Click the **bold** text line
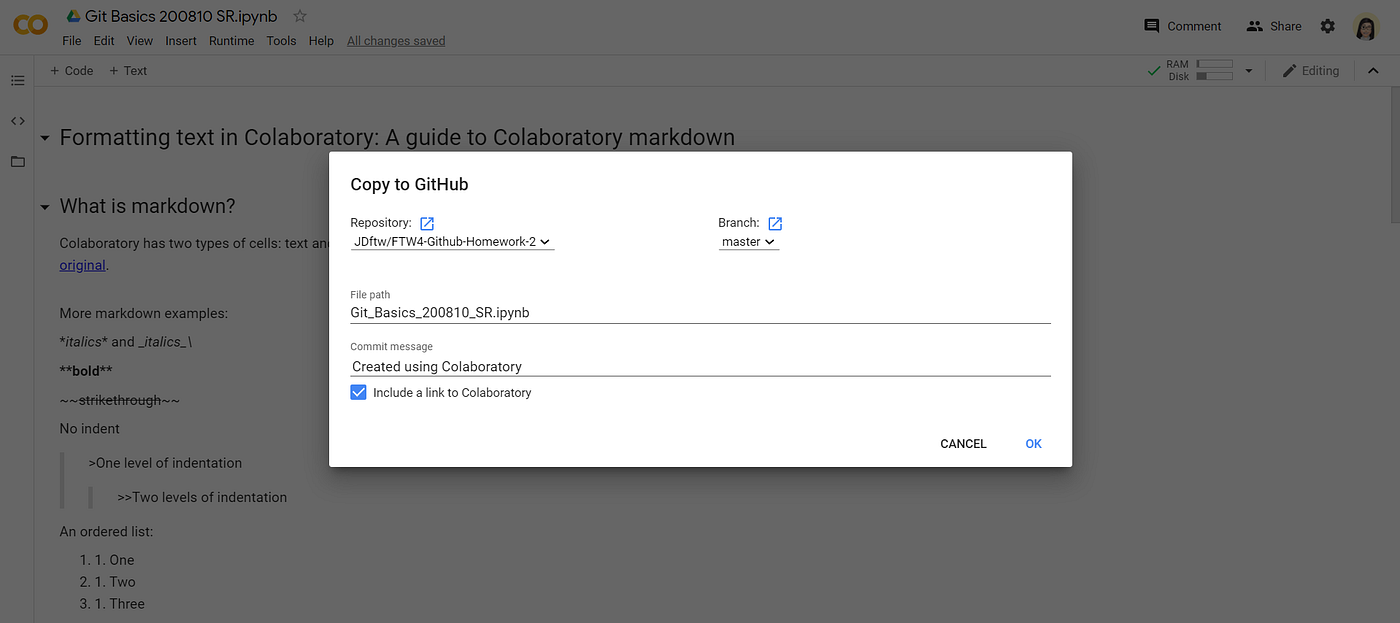This screenshot has height=623, width=1400. (86, 371)
